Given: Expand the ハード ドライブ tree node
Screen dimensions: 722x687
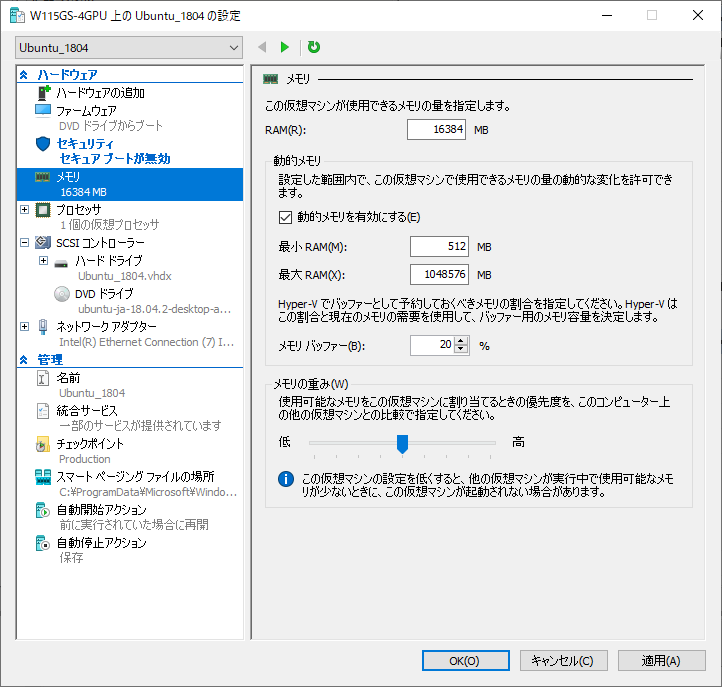Looking at the screenshot, I should (43, 261).
